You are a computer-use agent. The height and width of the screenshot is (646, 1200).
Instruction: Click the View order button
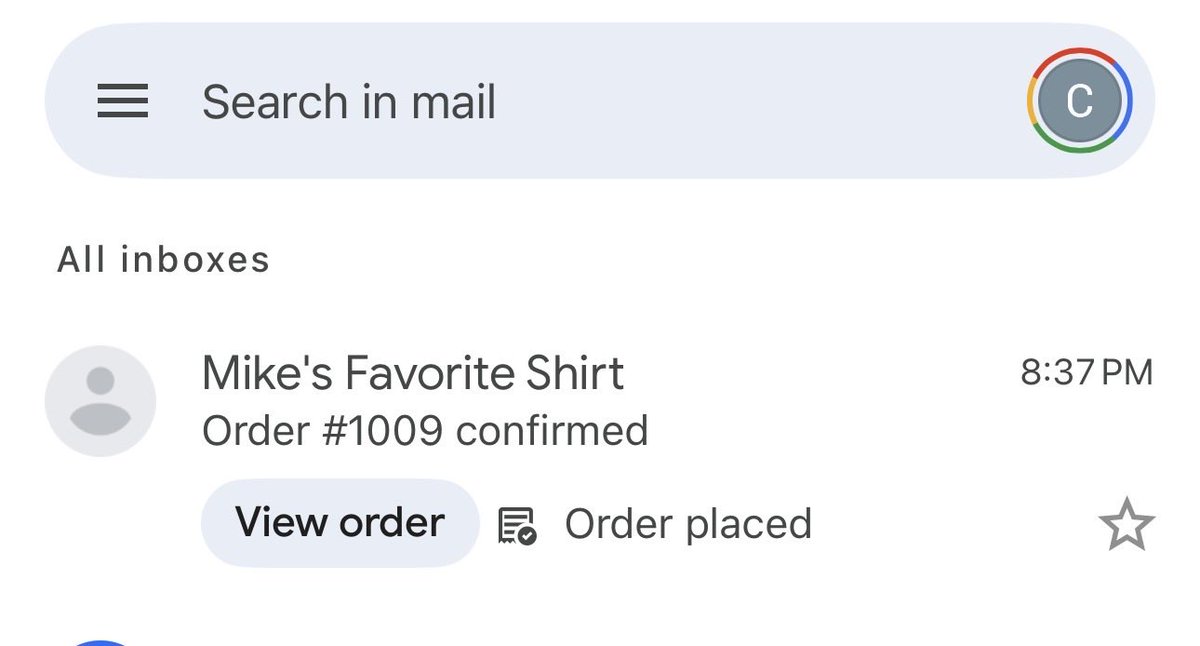(x=340, y=523)
